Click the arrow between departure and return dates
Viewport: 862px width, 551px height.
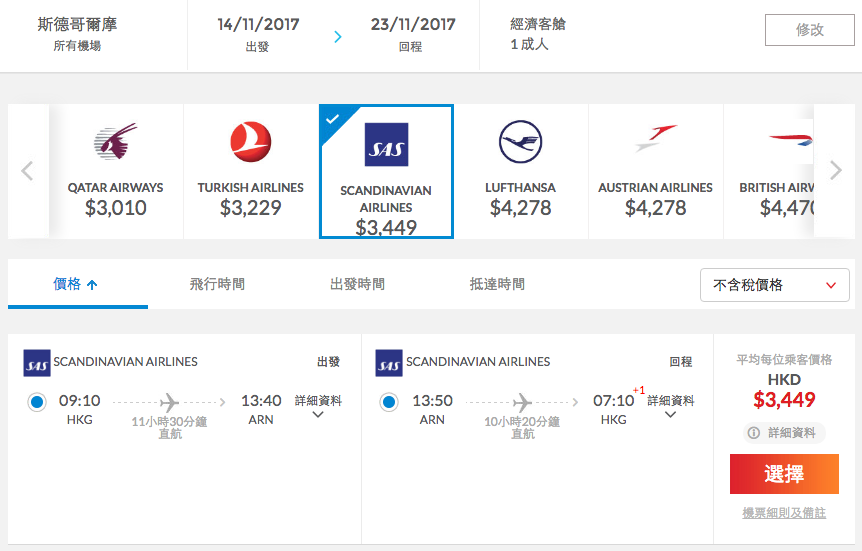point(338,37)
